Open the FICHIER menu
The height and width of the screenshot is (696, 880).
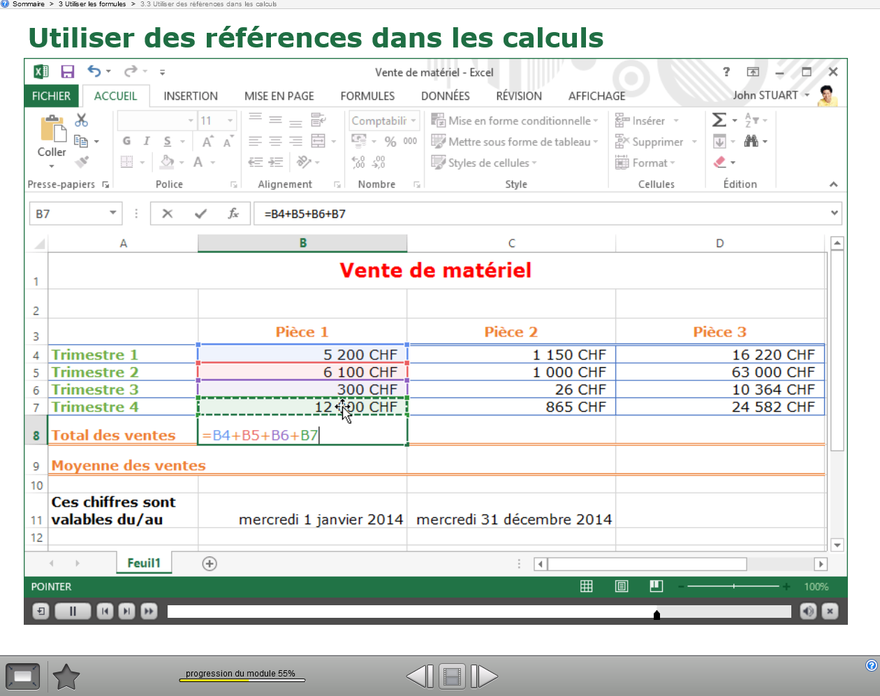51,96
